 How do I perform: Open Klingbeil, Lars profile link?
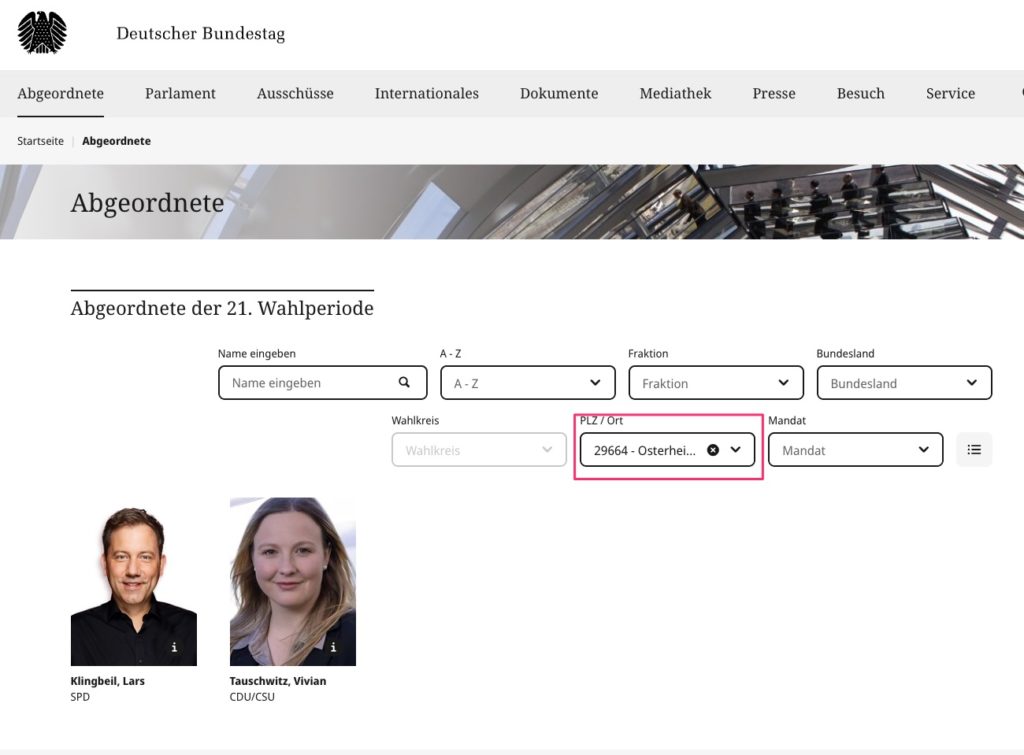tap(108, 681)
